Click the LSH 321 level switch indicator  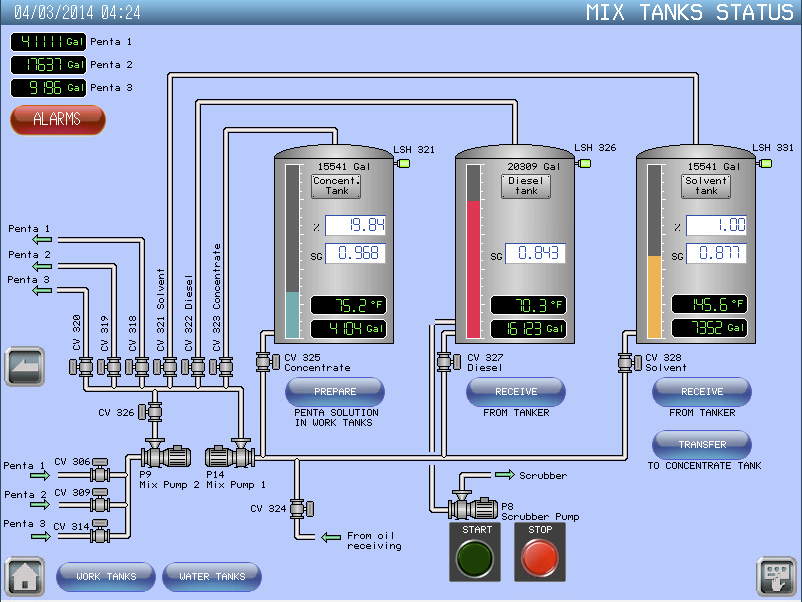click(x=404, y=164)
